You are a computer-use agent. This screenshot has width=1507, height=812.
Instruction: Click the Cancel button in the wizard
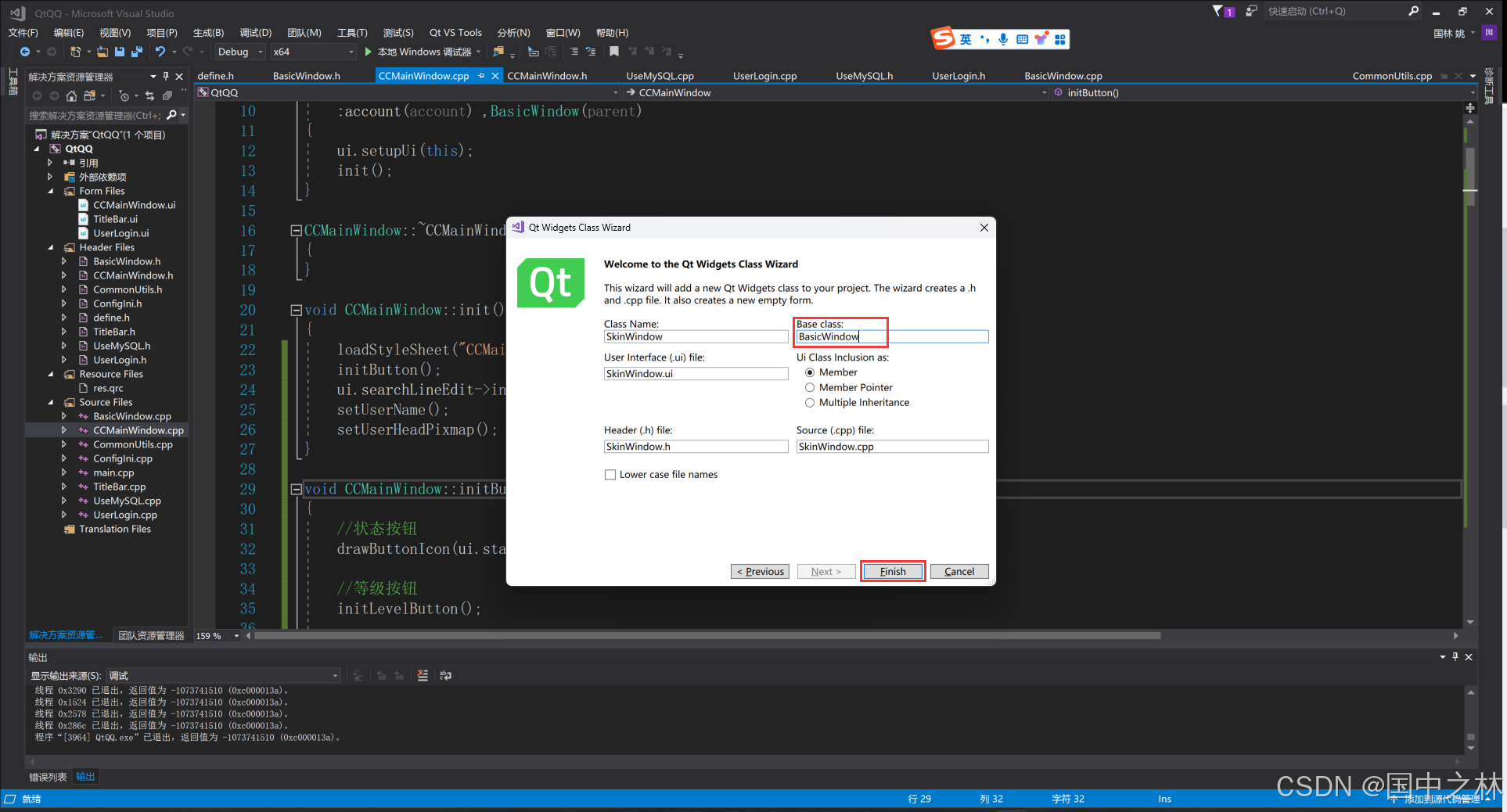click(959, 572)
